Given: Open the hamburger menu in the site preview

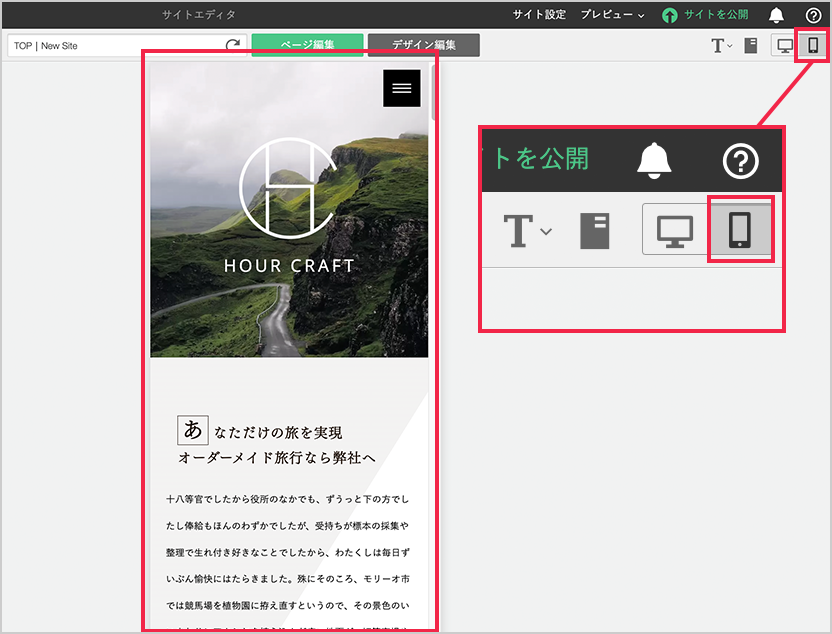Looking at the screenshot, I should tap(402, 88).
